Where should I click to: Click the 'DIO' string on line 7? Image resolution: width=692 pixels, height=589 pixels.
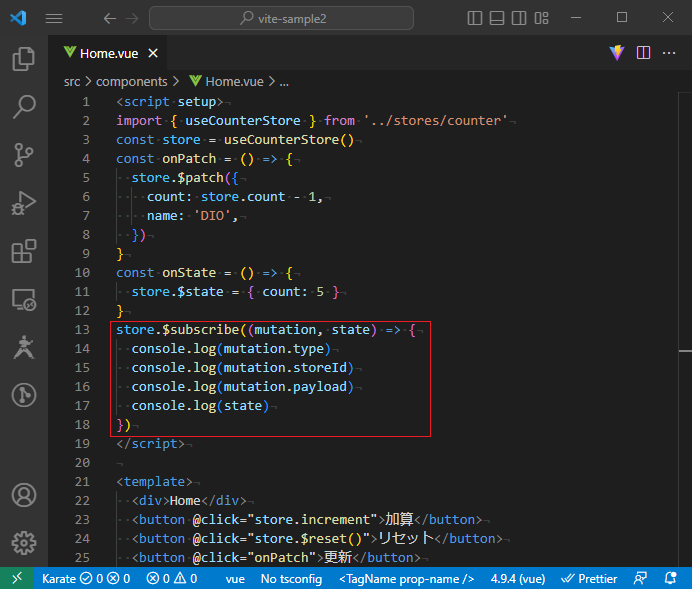[x=212, y=216]
